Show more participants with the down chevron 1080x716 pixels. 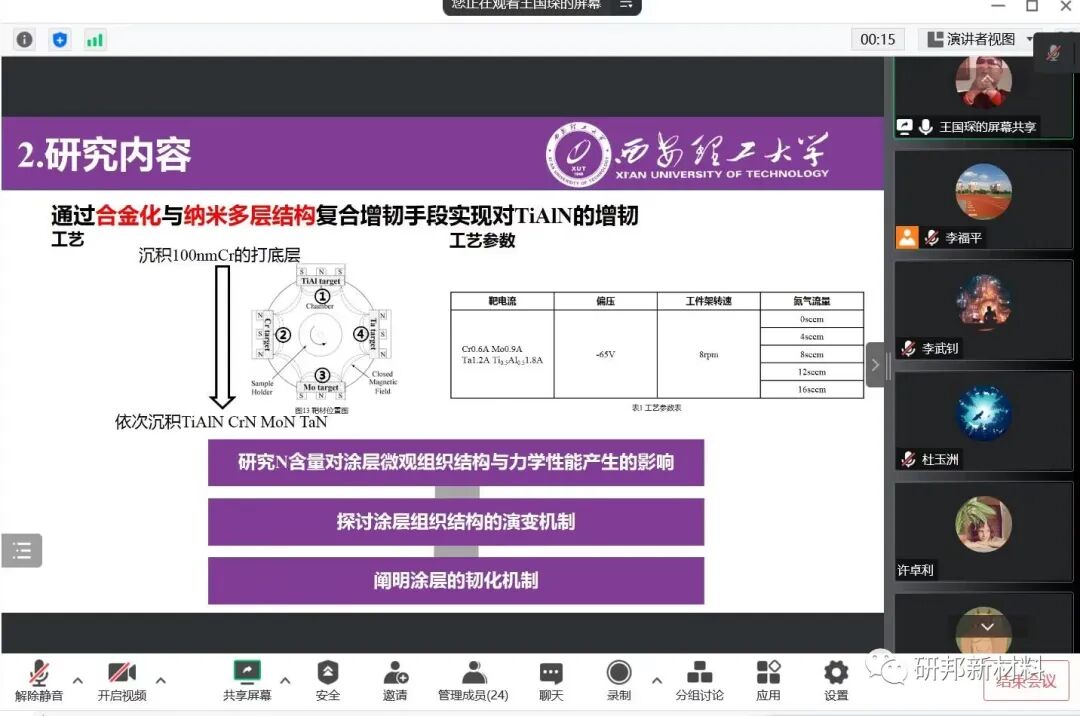tap(987, 626)
